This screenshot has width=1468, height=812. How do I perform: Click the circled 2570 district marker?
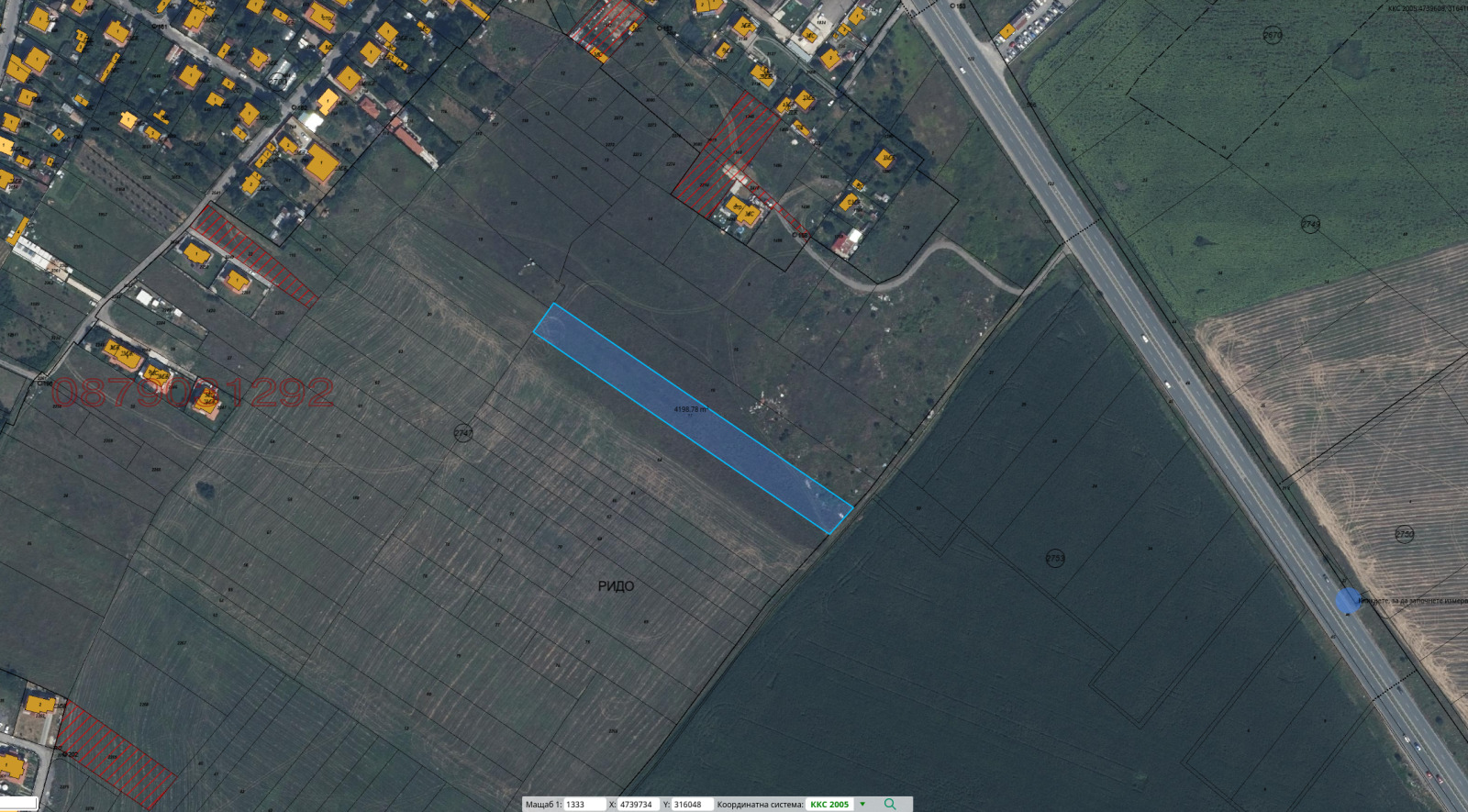(1273, 36)
